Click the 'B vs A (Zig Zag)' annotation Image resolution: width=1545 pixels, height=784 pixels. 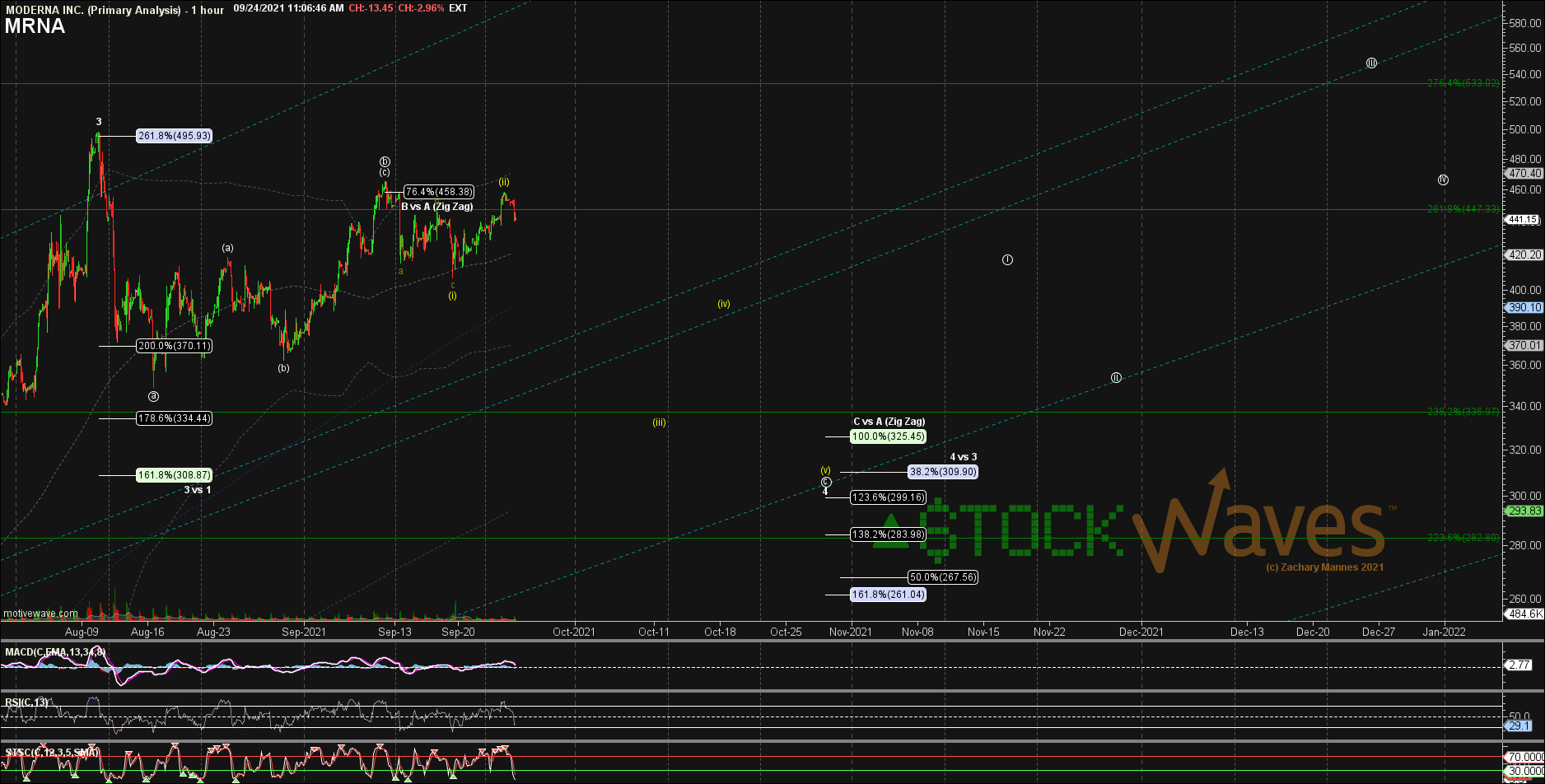tap(437, 207)
